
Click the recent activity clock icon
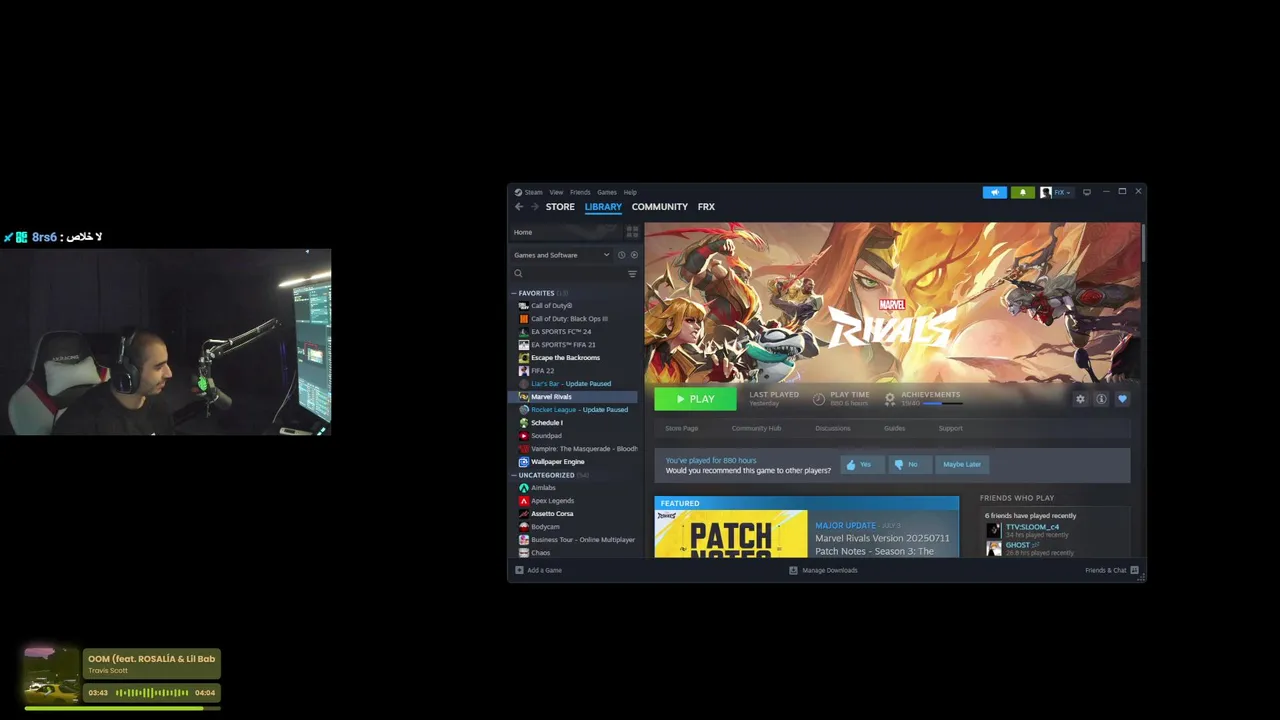coord(621,255)
